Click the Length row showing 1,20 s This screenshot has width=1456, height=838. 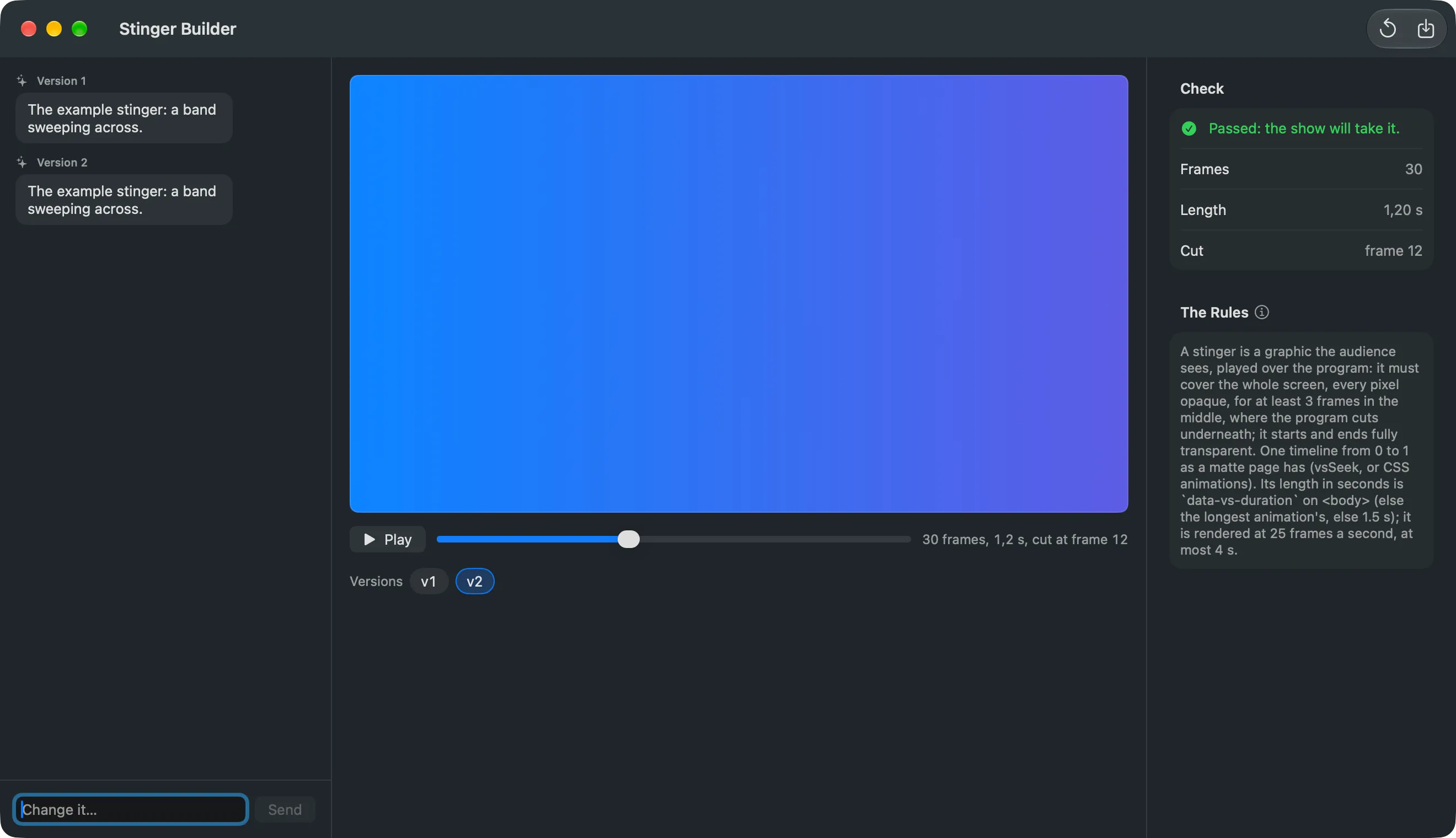[1301, 210]
